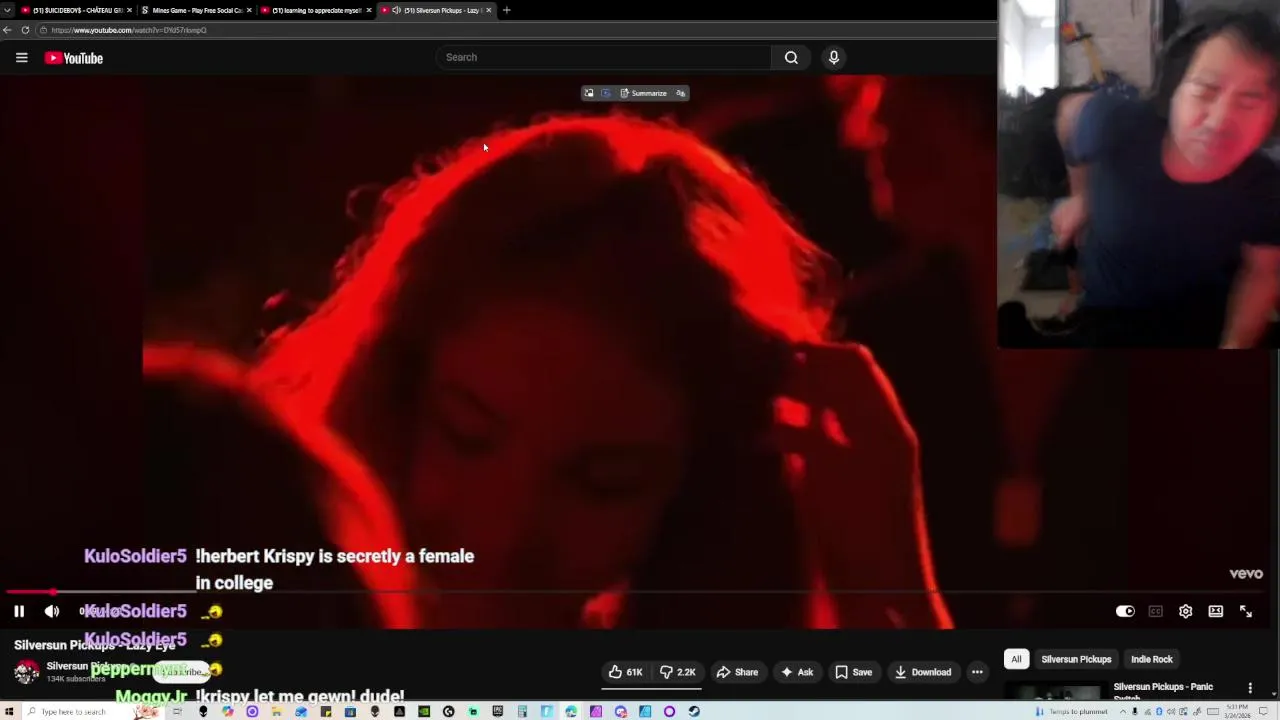The width and height of the screenshot is (1280, 720).
Task: Open Silversun Pickups channel avatar
Action: pyautogui.click(x=26, y=671)
